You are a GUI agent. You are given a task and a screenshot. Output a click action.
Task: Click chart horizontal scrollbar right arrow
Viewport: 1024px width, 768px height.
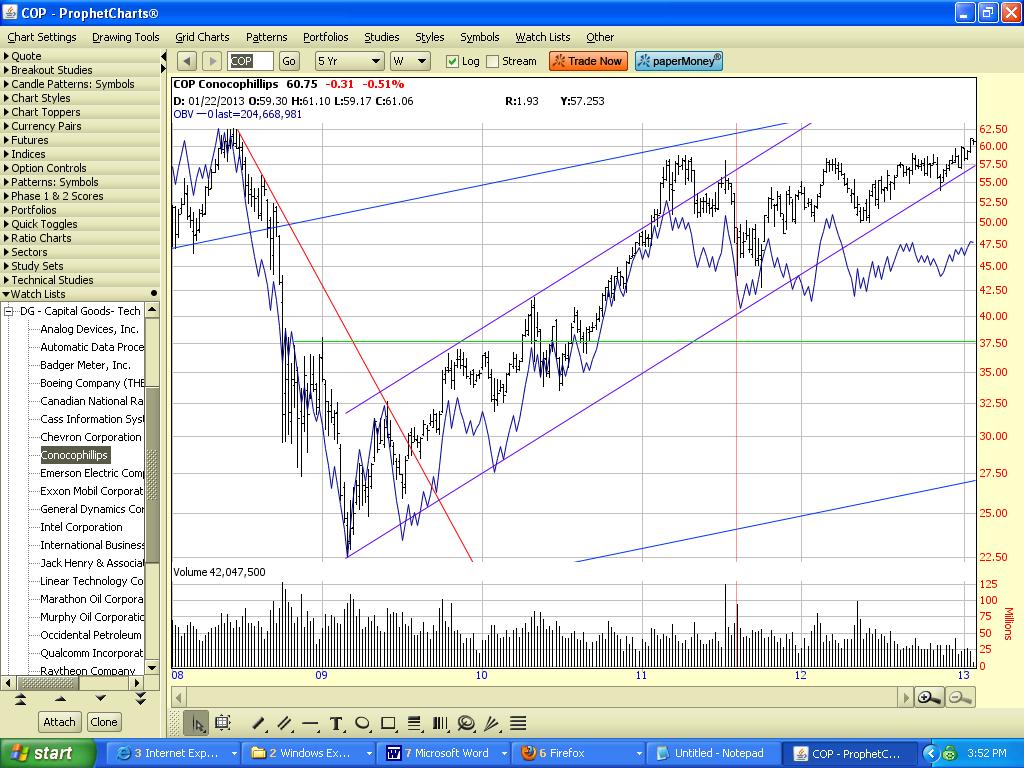coord(905,697)
